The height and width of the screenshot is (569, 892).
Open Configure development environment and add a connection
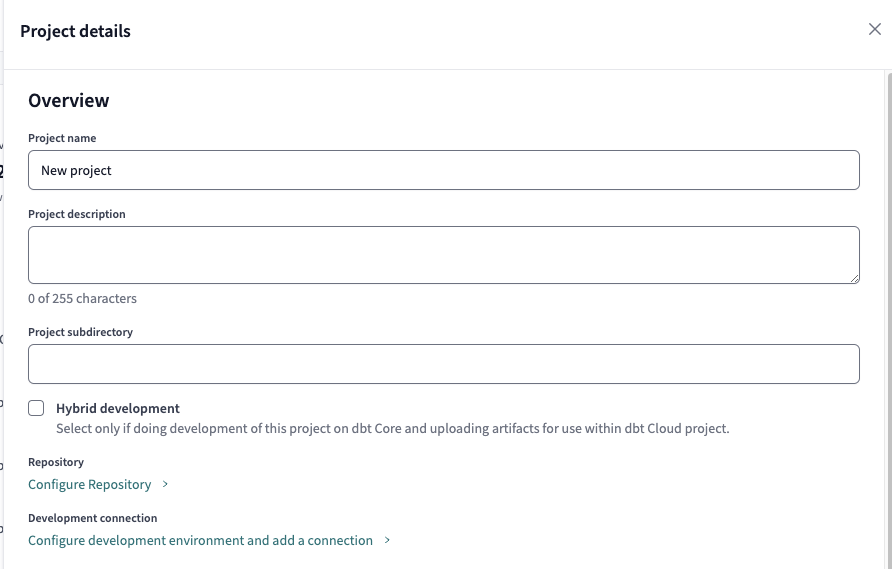[200, 541]
